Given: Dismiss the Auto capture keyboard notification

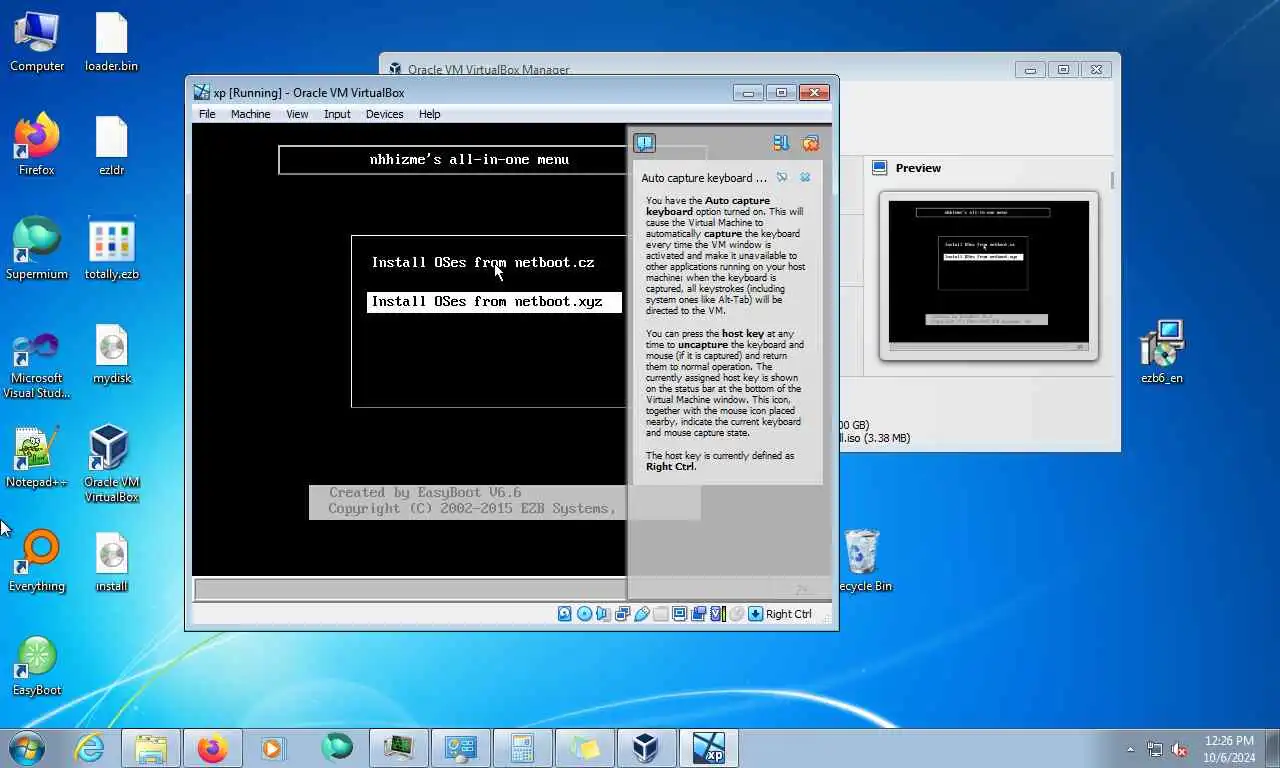Looking at the screenshot, I should click(805, 177).
